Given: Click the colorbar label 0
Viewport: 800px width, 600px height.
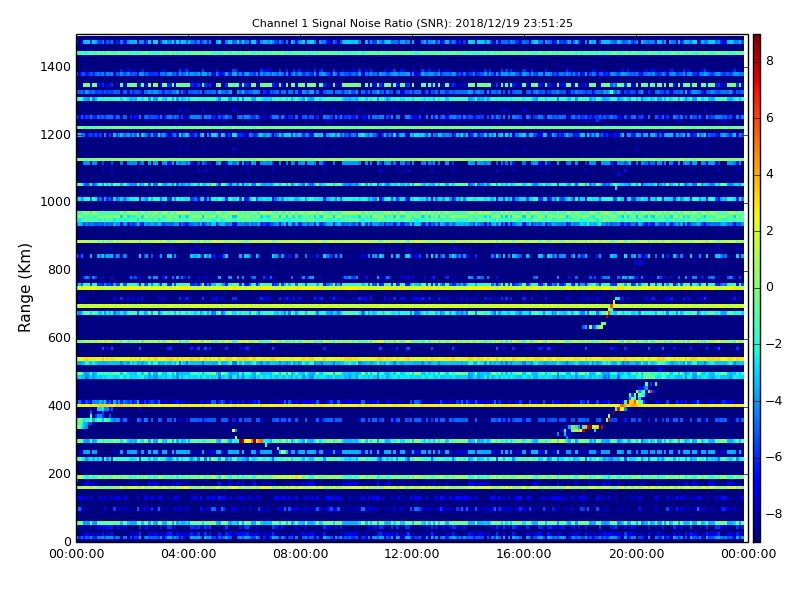Looking at the screenshot, I should pos(770,287).
